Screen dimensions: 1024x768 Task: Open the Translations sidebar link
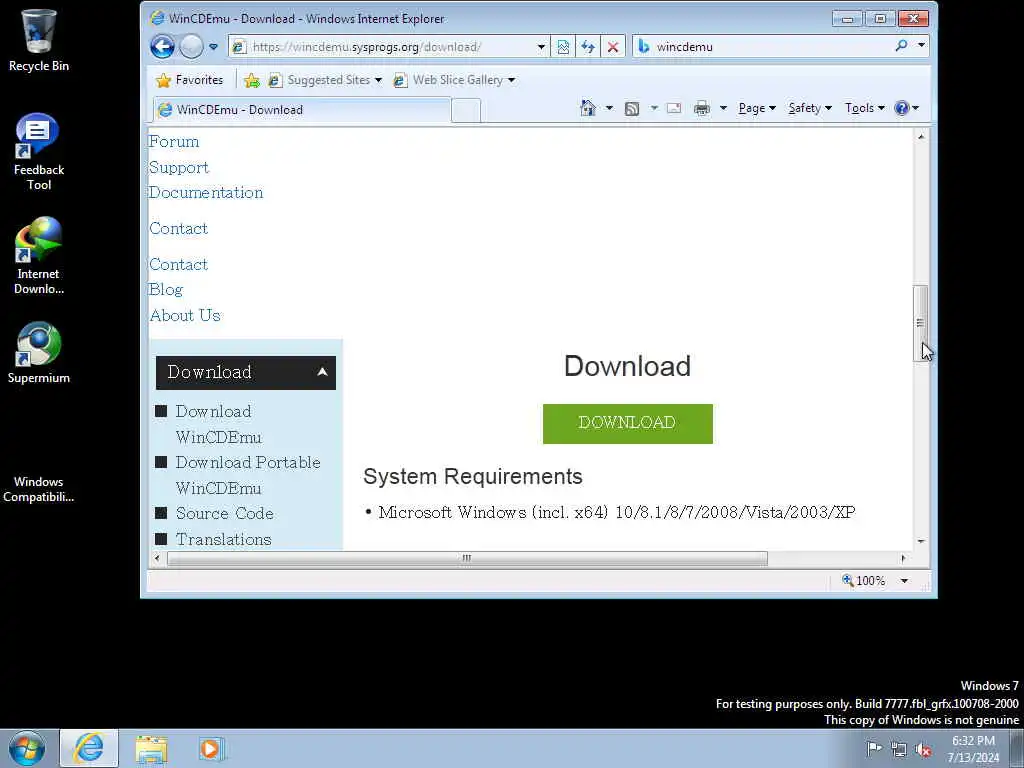coord(223,539)
